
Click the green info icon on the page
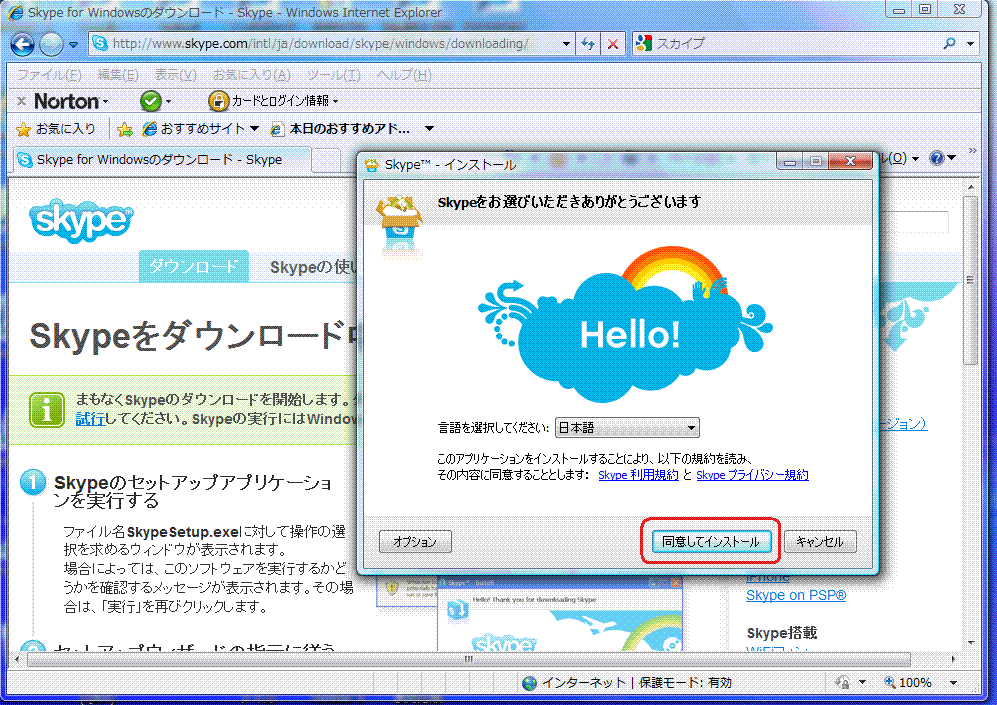(x=46, y=410)
